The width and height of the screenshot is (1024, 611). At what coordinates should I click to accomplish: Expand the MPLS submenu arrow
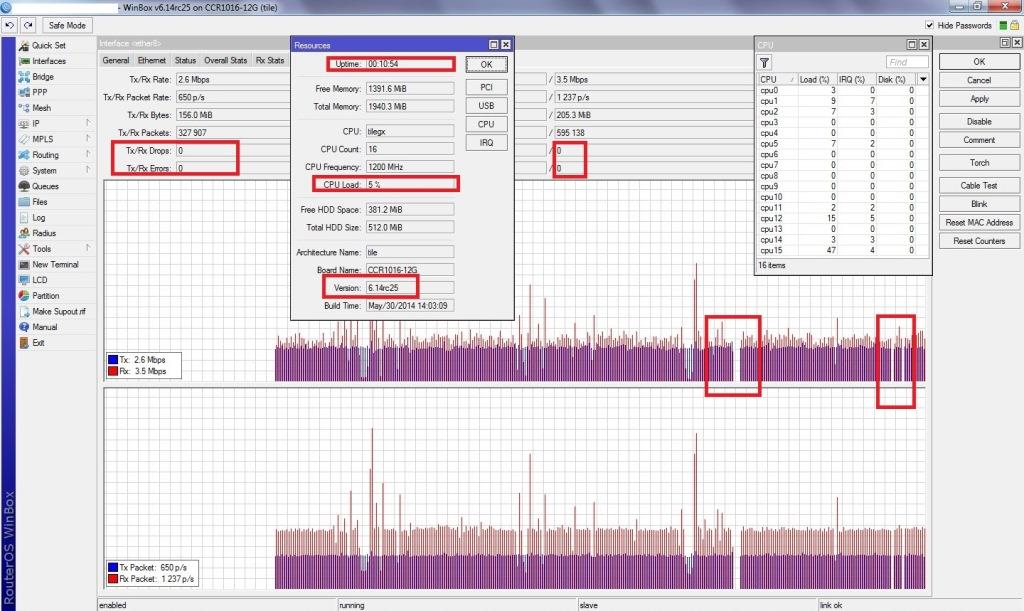[x=88, y=138]
